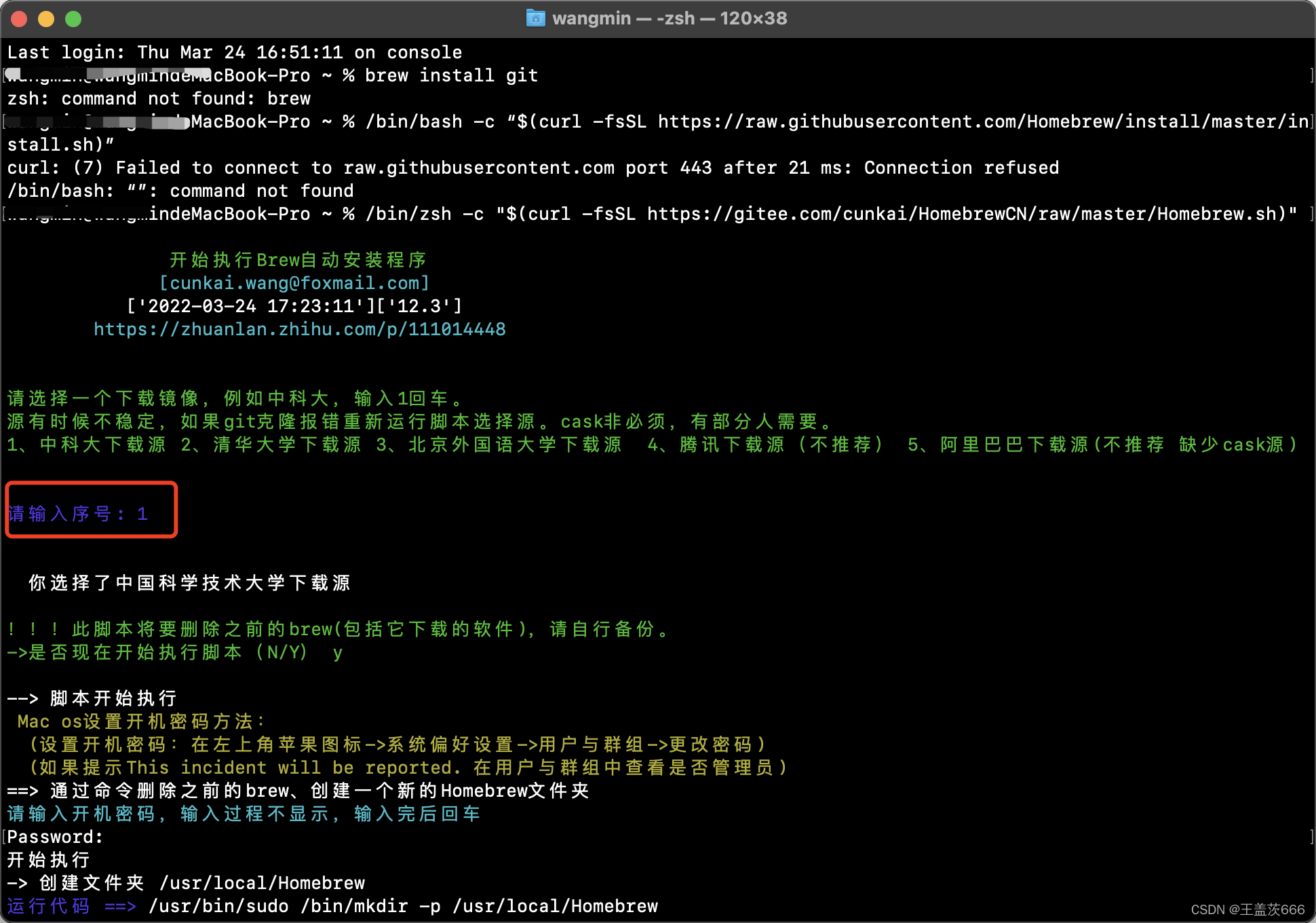Click the '是否现在开始执行脚本 (N/Y)' prompt
The height and width of the screenshot is (923, 1316).
[175, 653]
